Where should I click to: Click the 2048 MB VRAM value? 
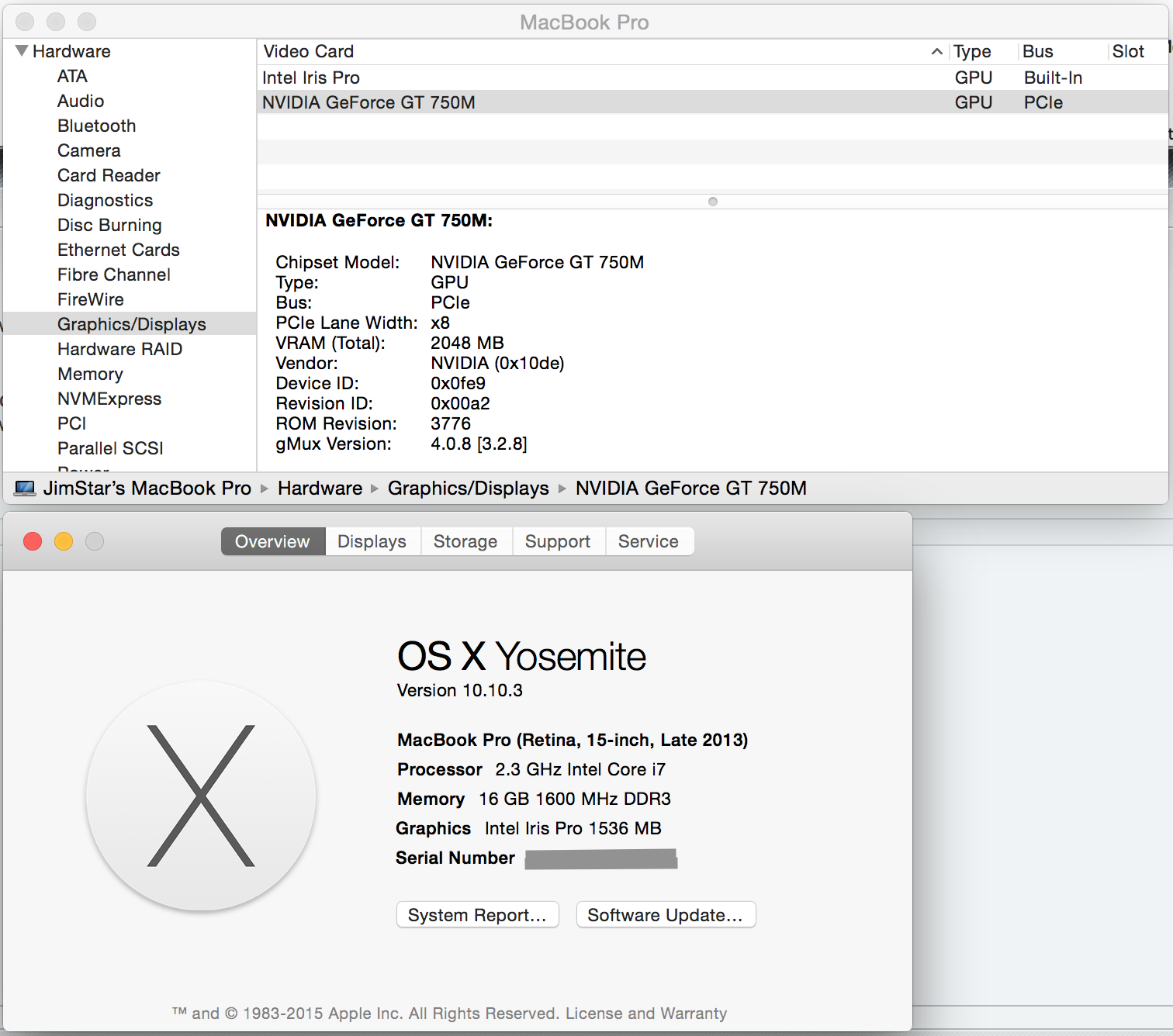[467, 343]
